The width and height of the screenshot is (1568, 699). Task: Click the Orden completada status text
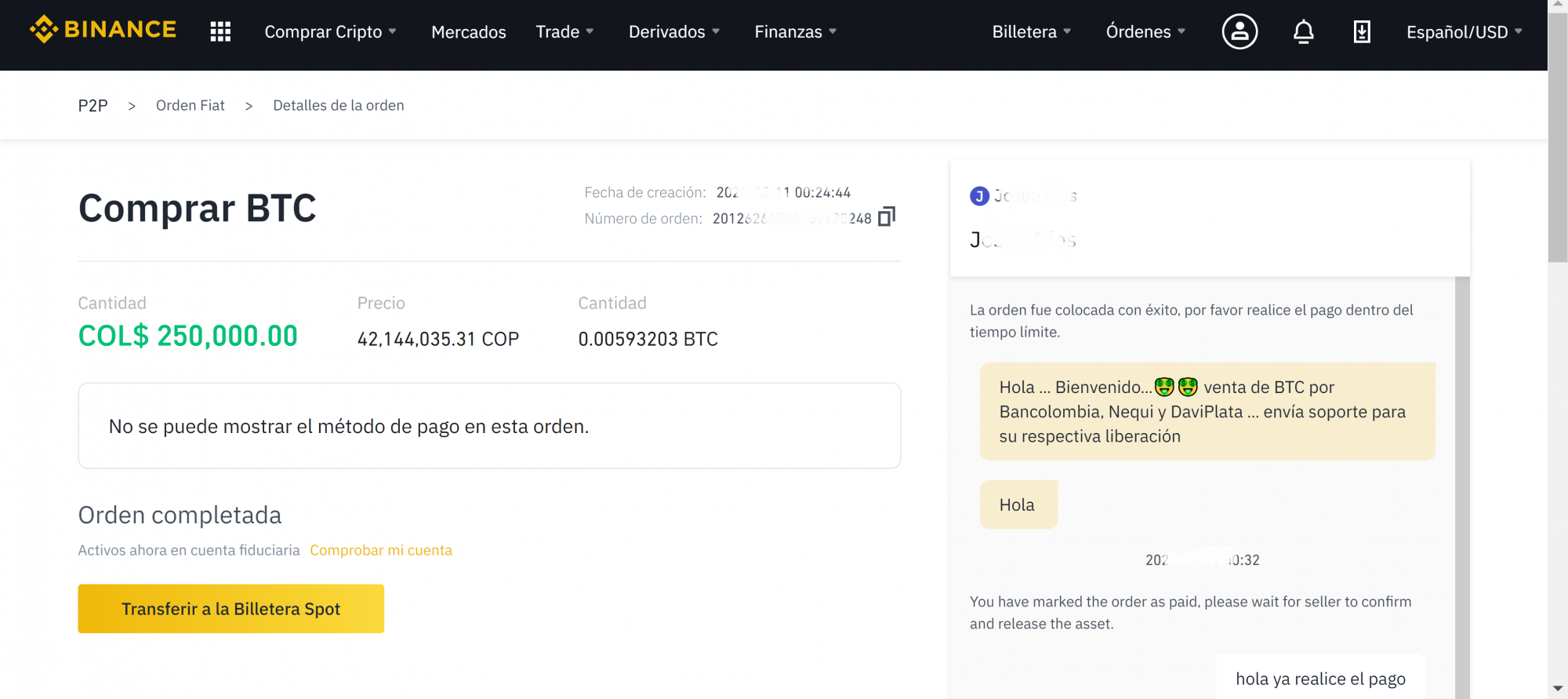click(180, 515)
